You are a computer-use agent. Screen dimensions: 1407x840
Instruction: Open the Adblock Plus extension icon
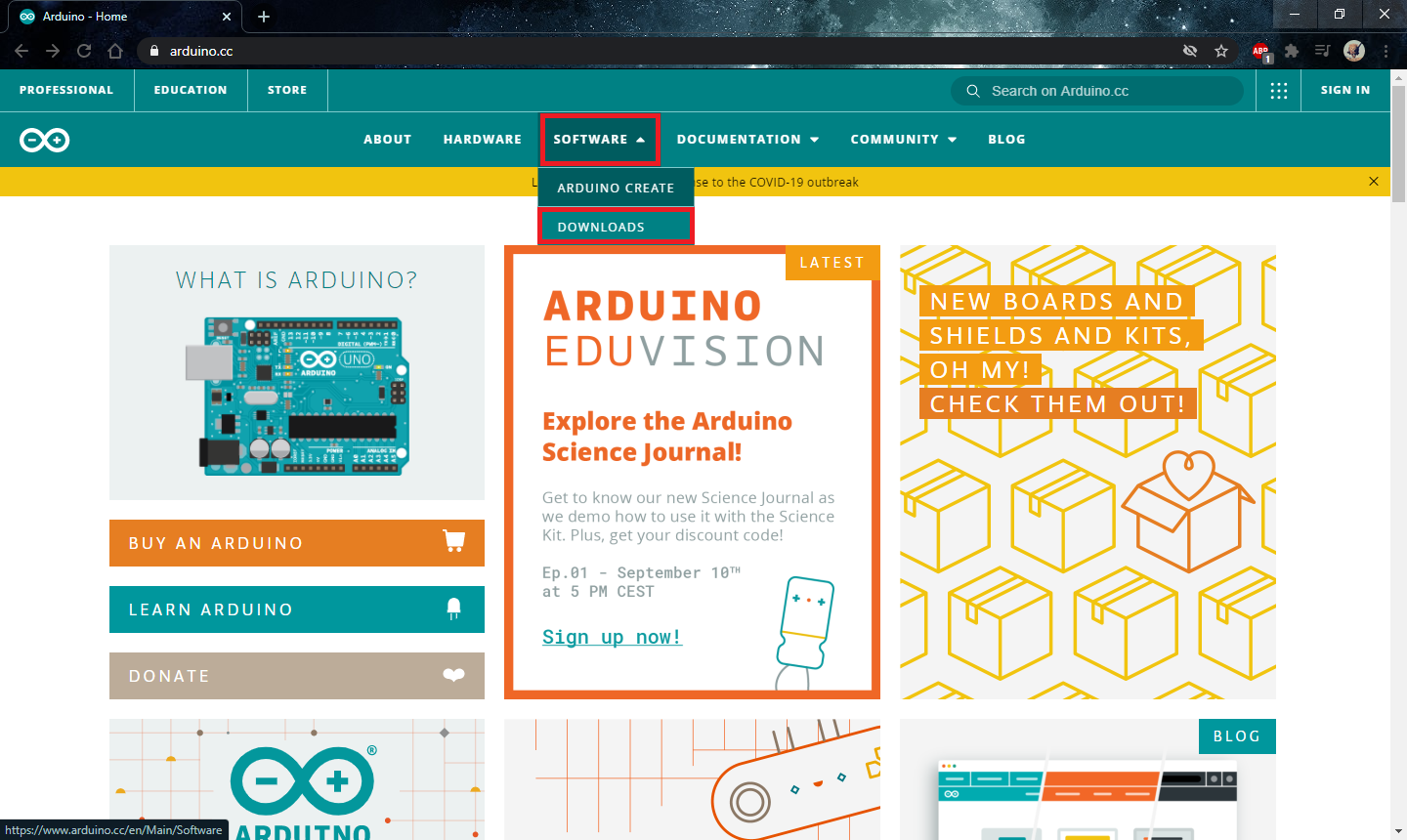tap(1260, 51)
